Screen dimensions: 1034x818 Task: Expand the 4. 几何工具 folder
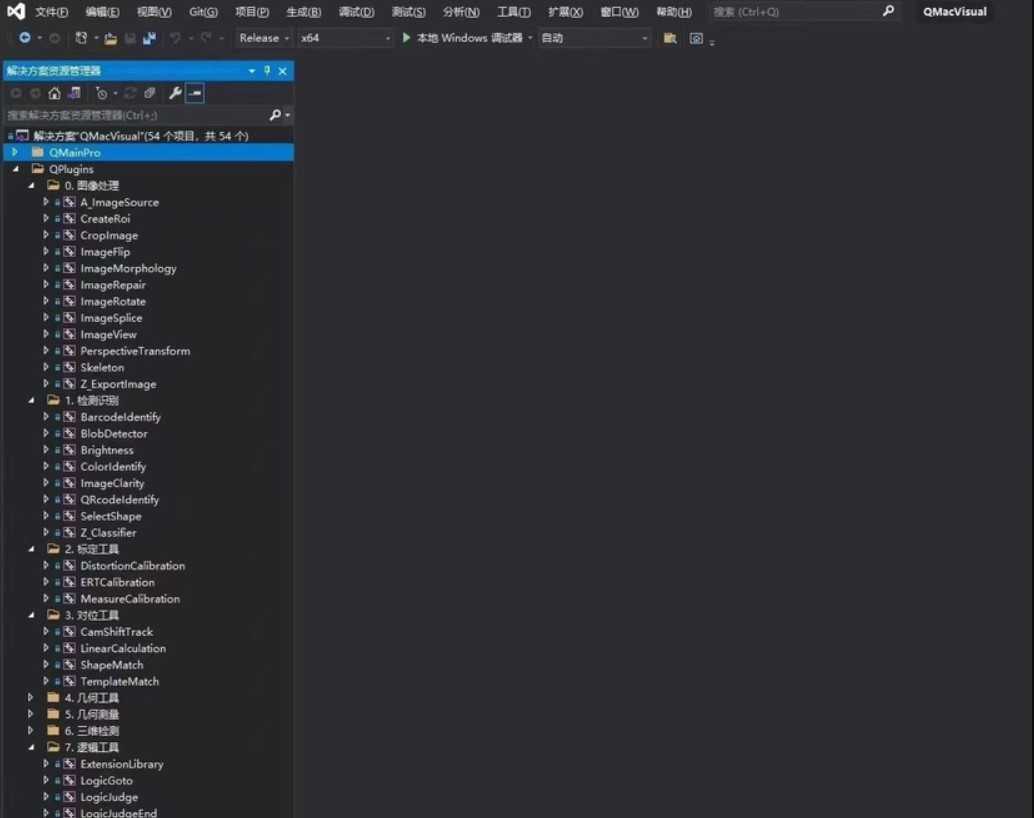coord(31,697)
